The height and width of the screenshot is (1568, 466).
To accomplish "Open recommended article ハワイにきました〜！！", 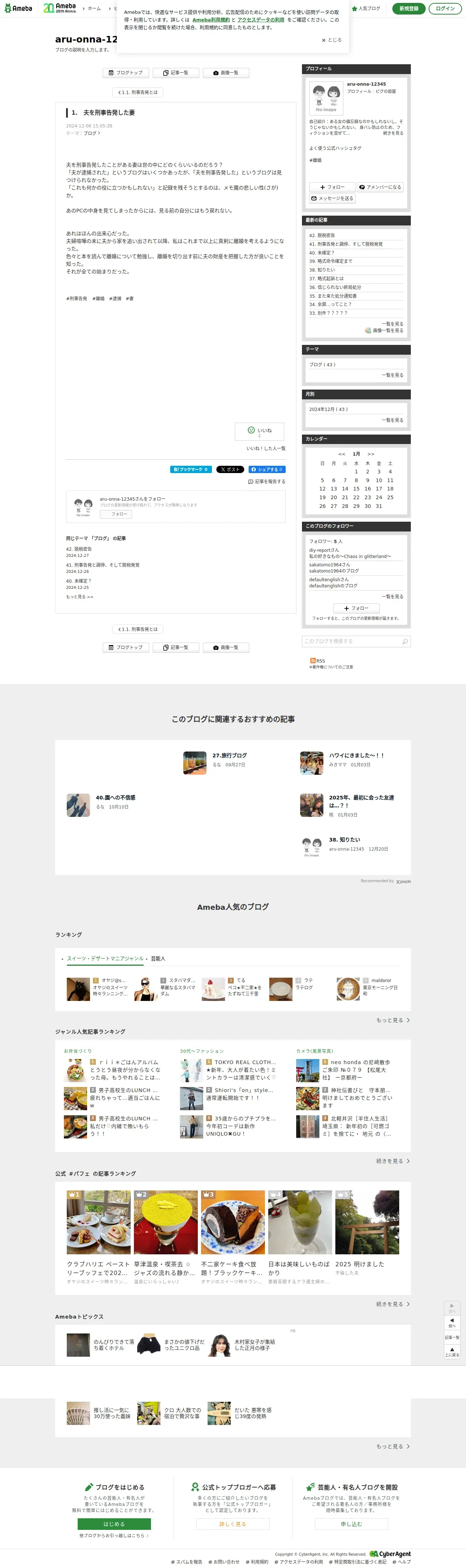I will click(356, 756).
